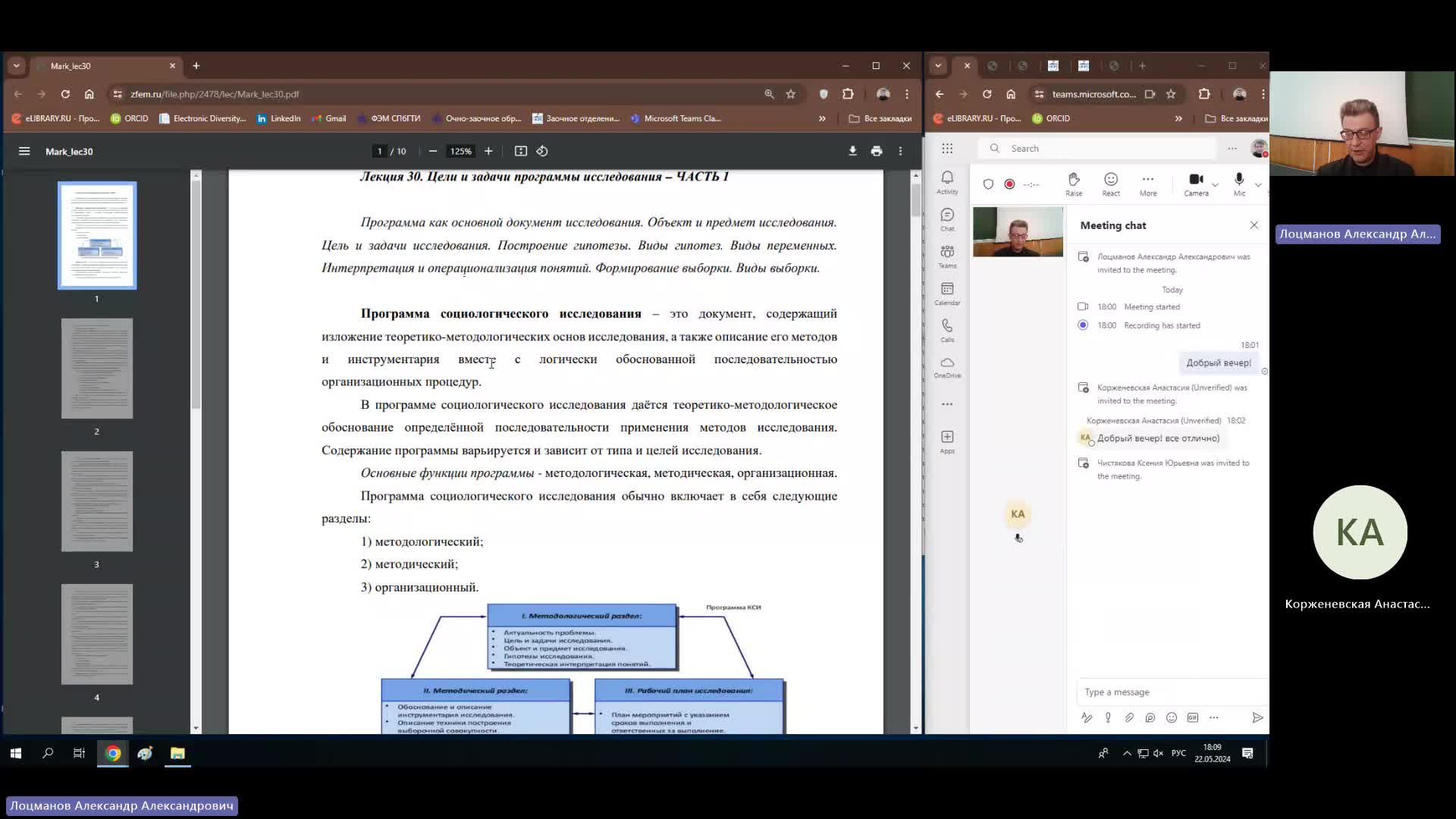Open the PDF viewer sidebar menu icon
The height and width of the screenshot is (819, 1456).
click(24, 152)
